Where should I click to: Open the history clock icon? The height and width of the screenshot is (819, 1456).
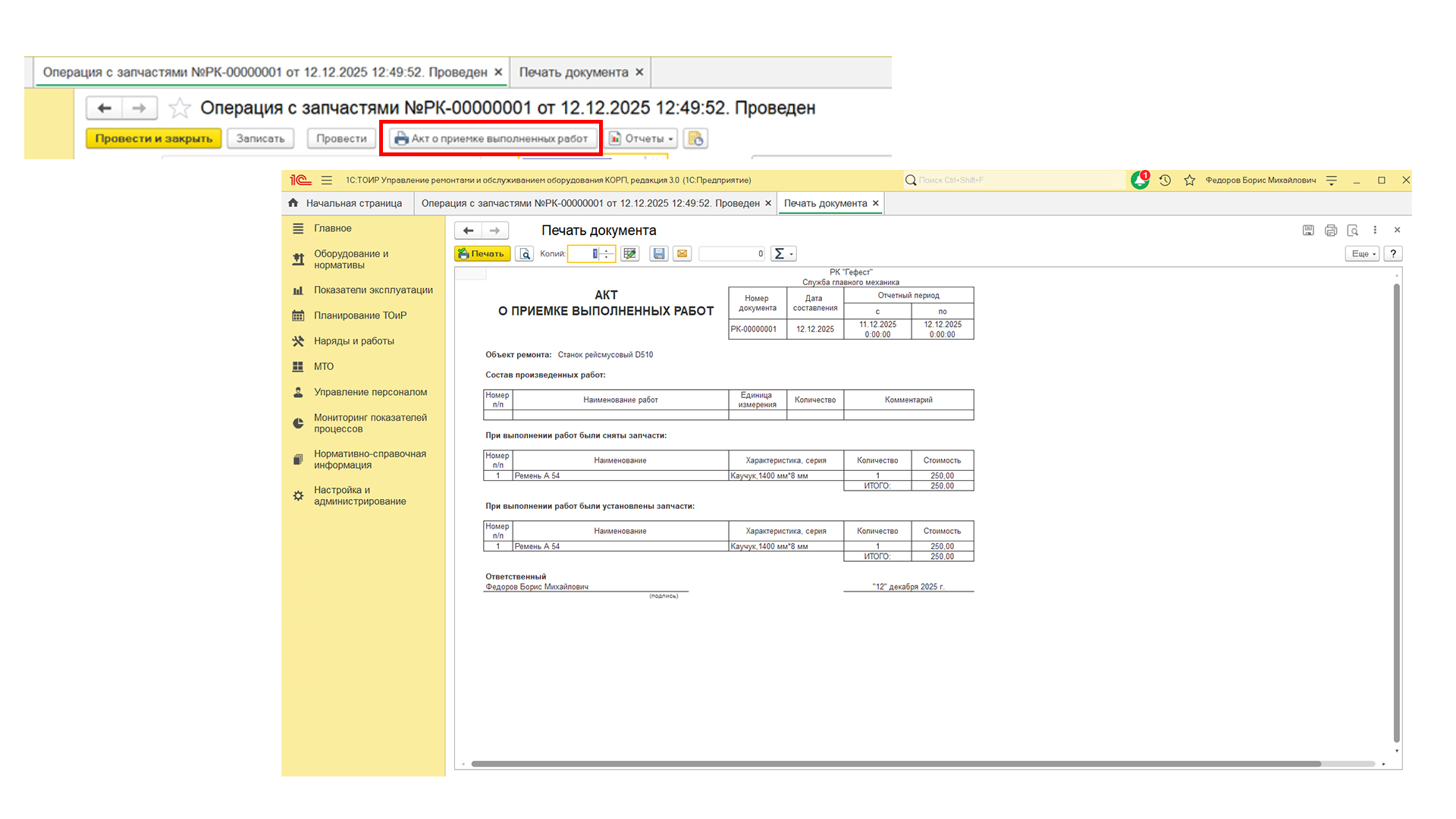1165,180
